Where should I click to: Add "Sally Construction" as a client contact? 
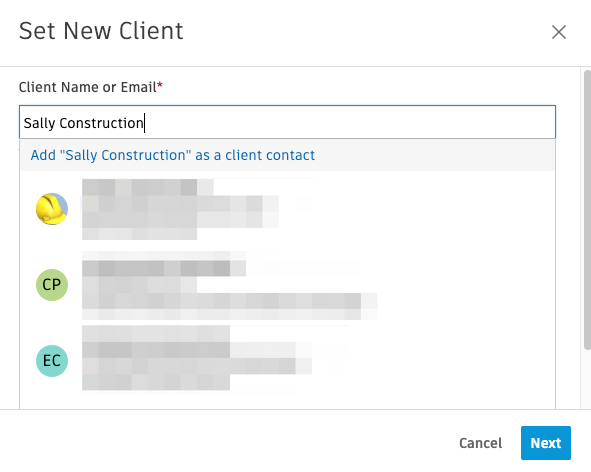173,155
